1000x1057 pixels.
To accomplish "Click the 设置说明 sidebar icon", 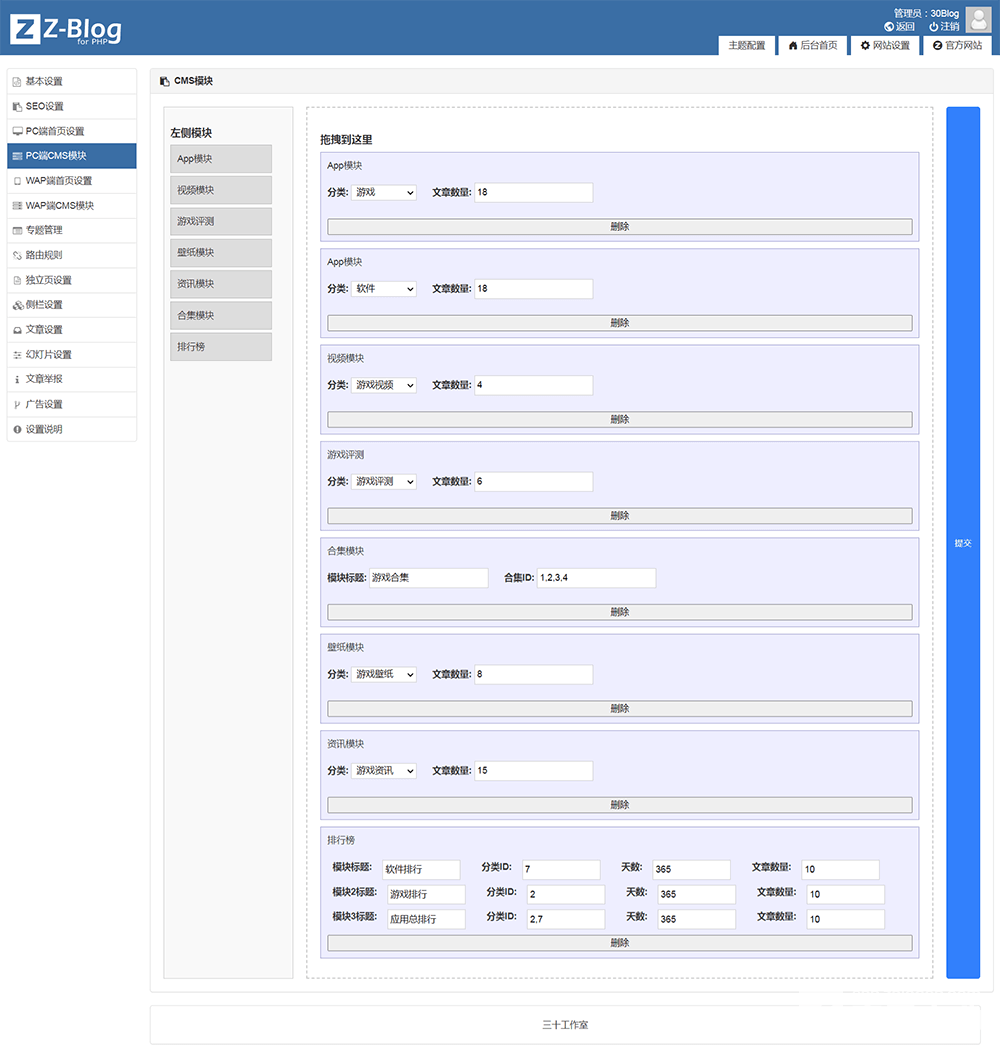I will pos(18,429).
